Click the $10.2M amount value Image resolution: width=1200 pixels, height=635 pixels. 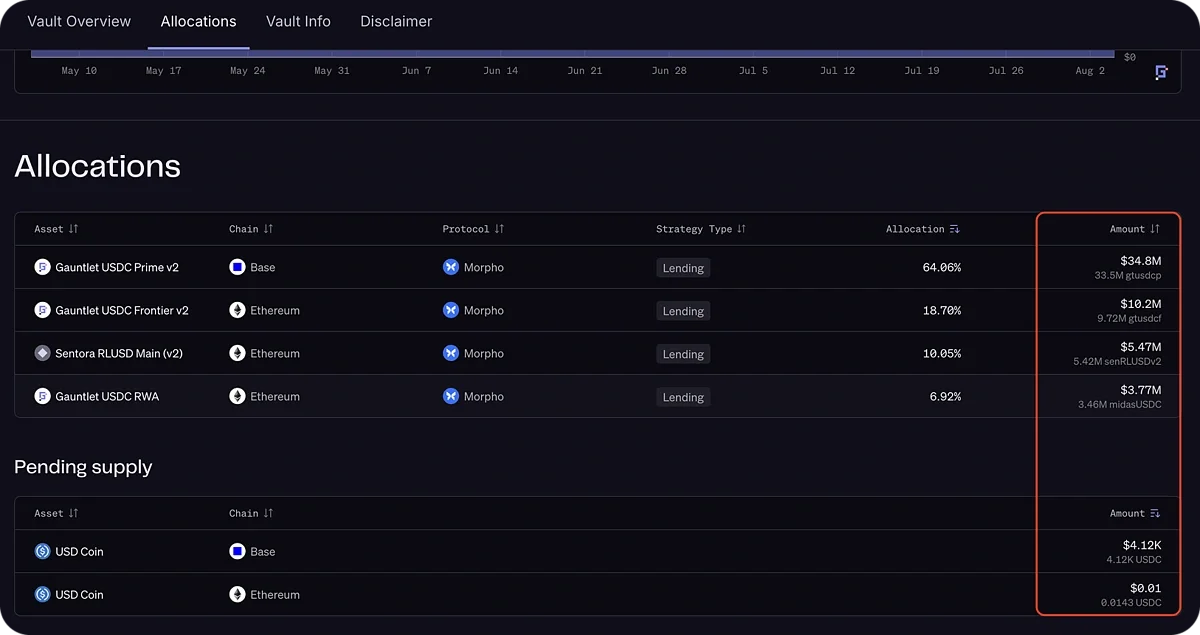[x=1141, y=304]
